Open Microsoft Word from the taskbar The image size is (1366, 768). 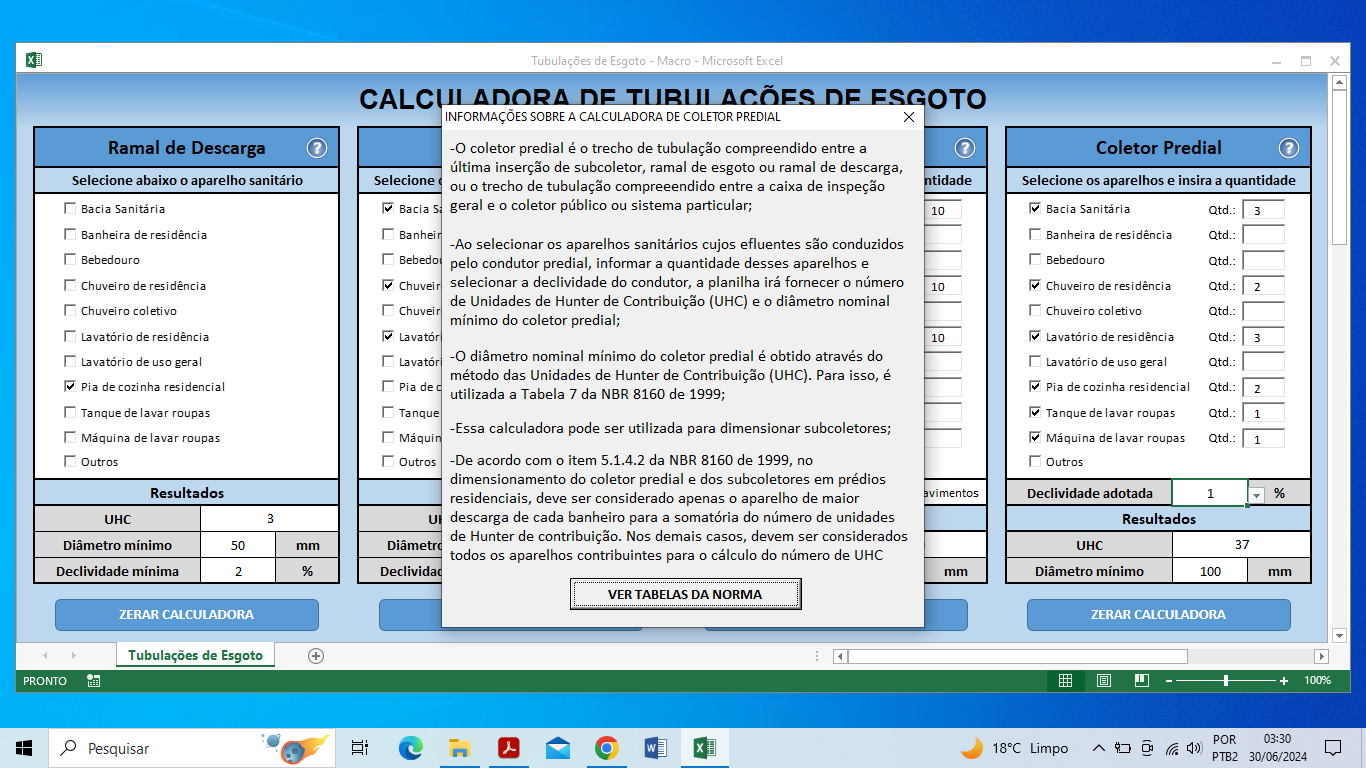tap(655, 748)
